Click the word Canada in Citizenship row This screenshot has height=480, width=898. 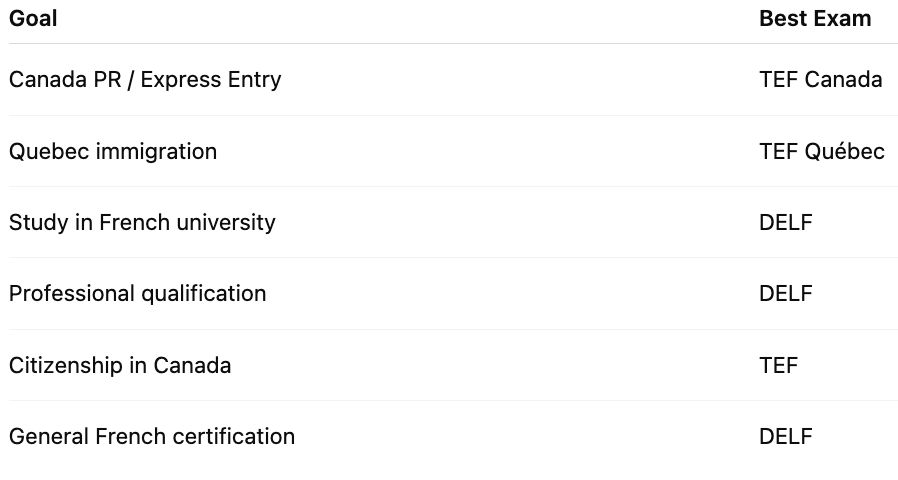192,365
